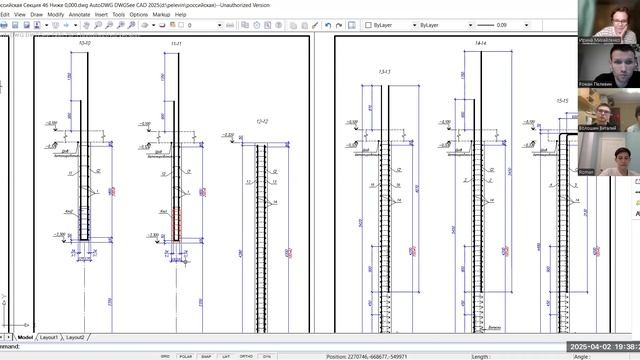The width and height of the screenshot is (640, 360).
Task: Open the View menu
Action: [20, 14]
